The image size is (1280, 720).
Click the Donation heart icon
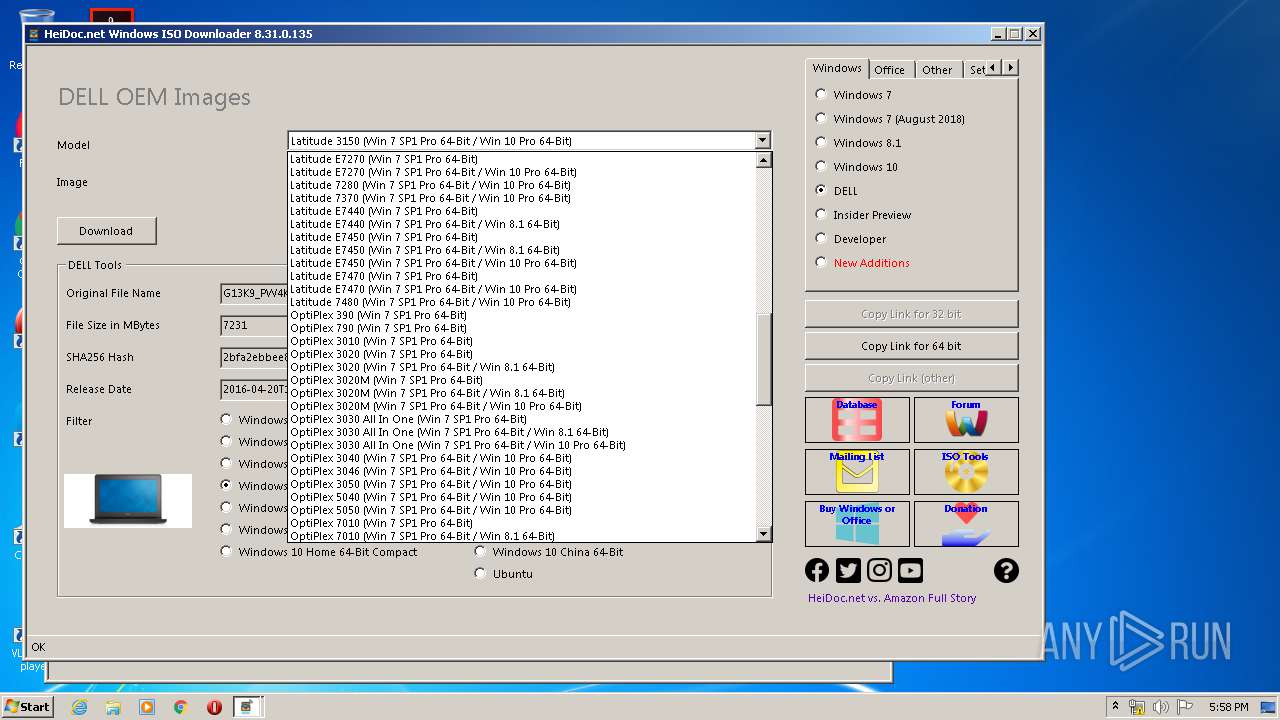click(x=966, y=524)
